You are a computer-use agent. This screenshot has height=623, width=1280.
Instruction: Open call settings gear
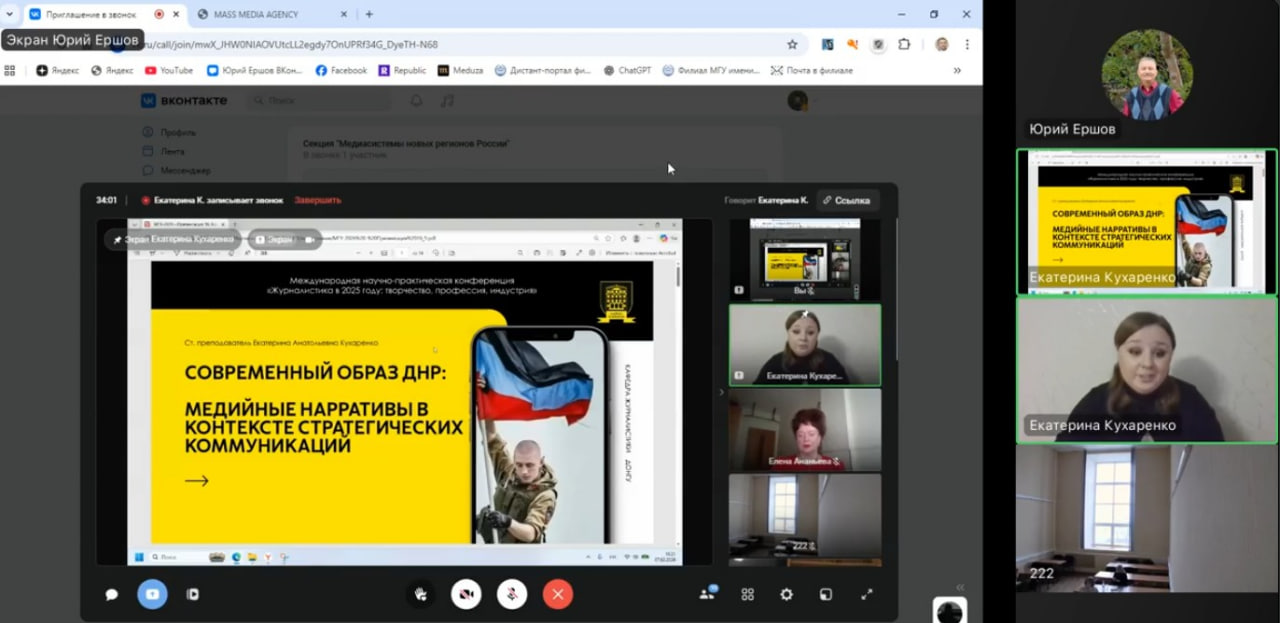pos(786,594)
